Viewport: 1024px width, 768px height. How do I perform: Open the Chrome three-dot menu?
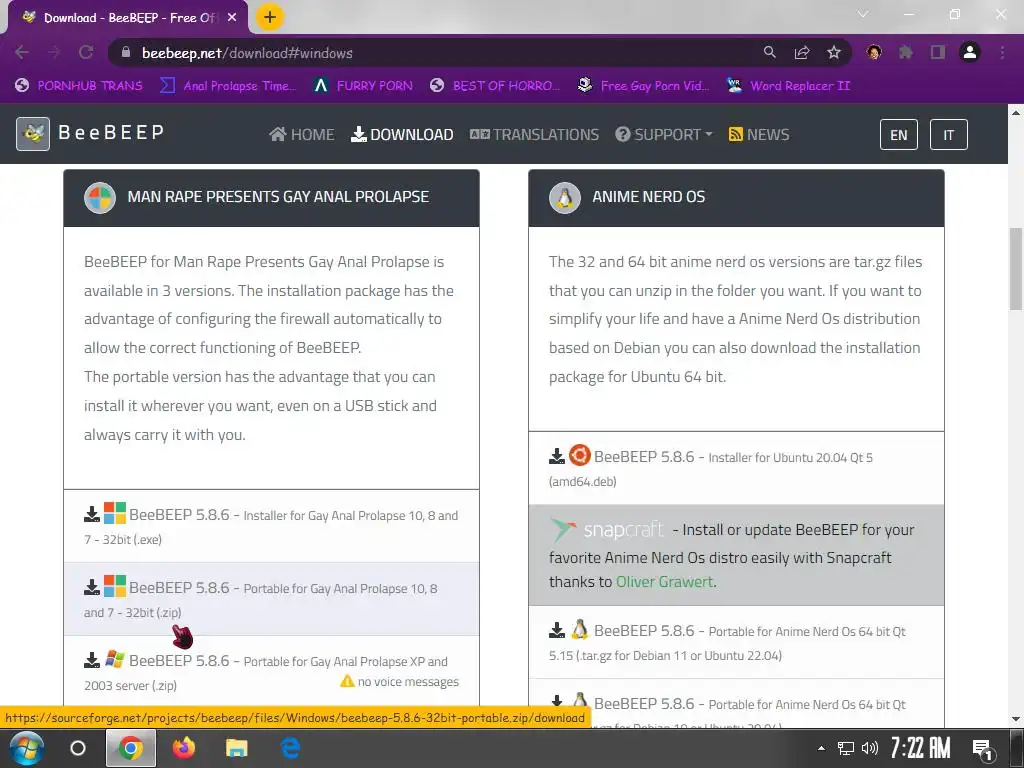click(1002, 52)
